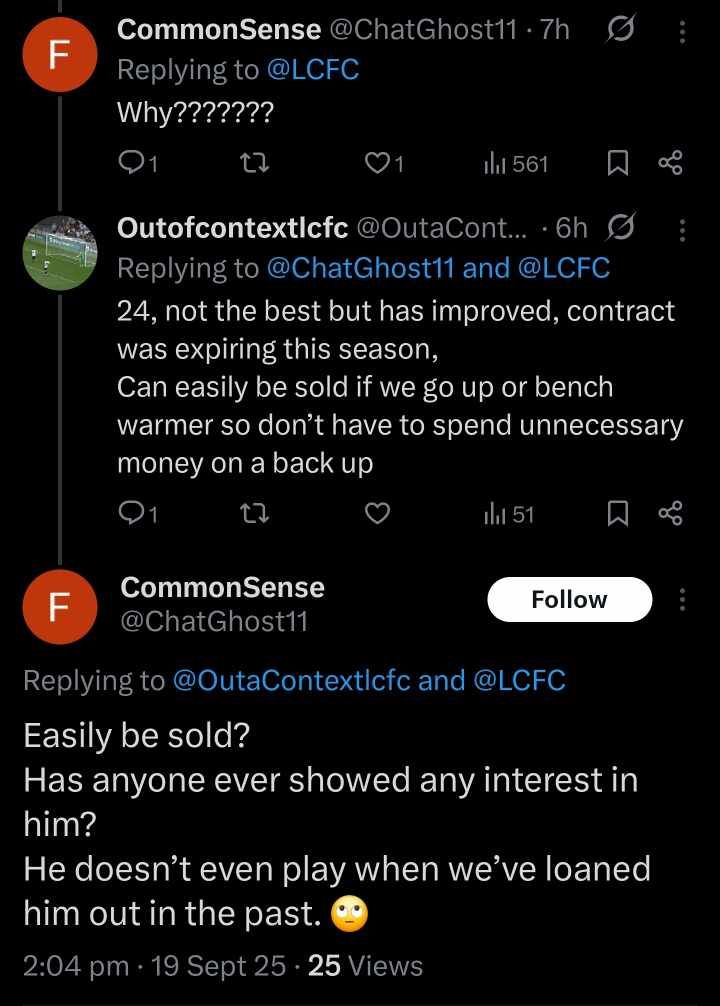Open more menu beside Follow button

click(683, 600)
